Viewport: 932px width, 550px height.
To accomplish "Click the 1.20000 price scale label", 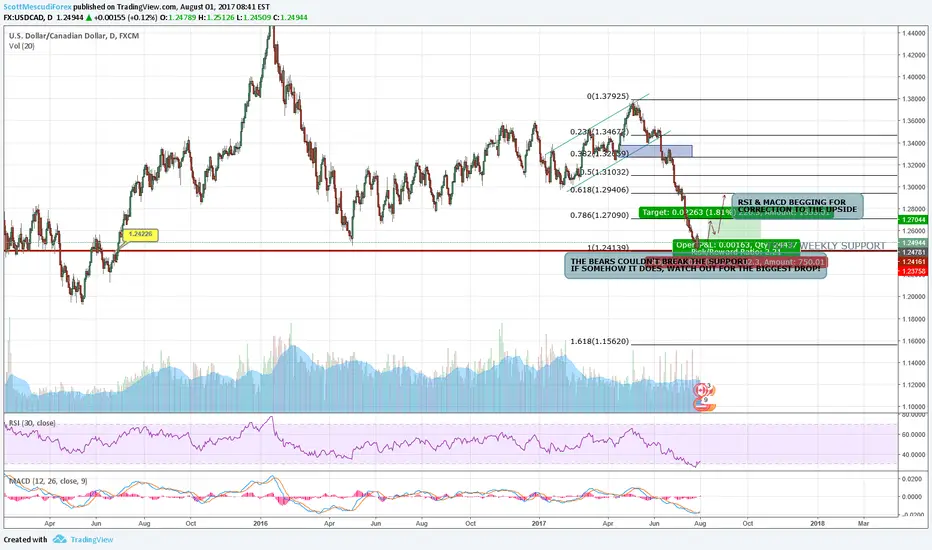I will (914, 297).
